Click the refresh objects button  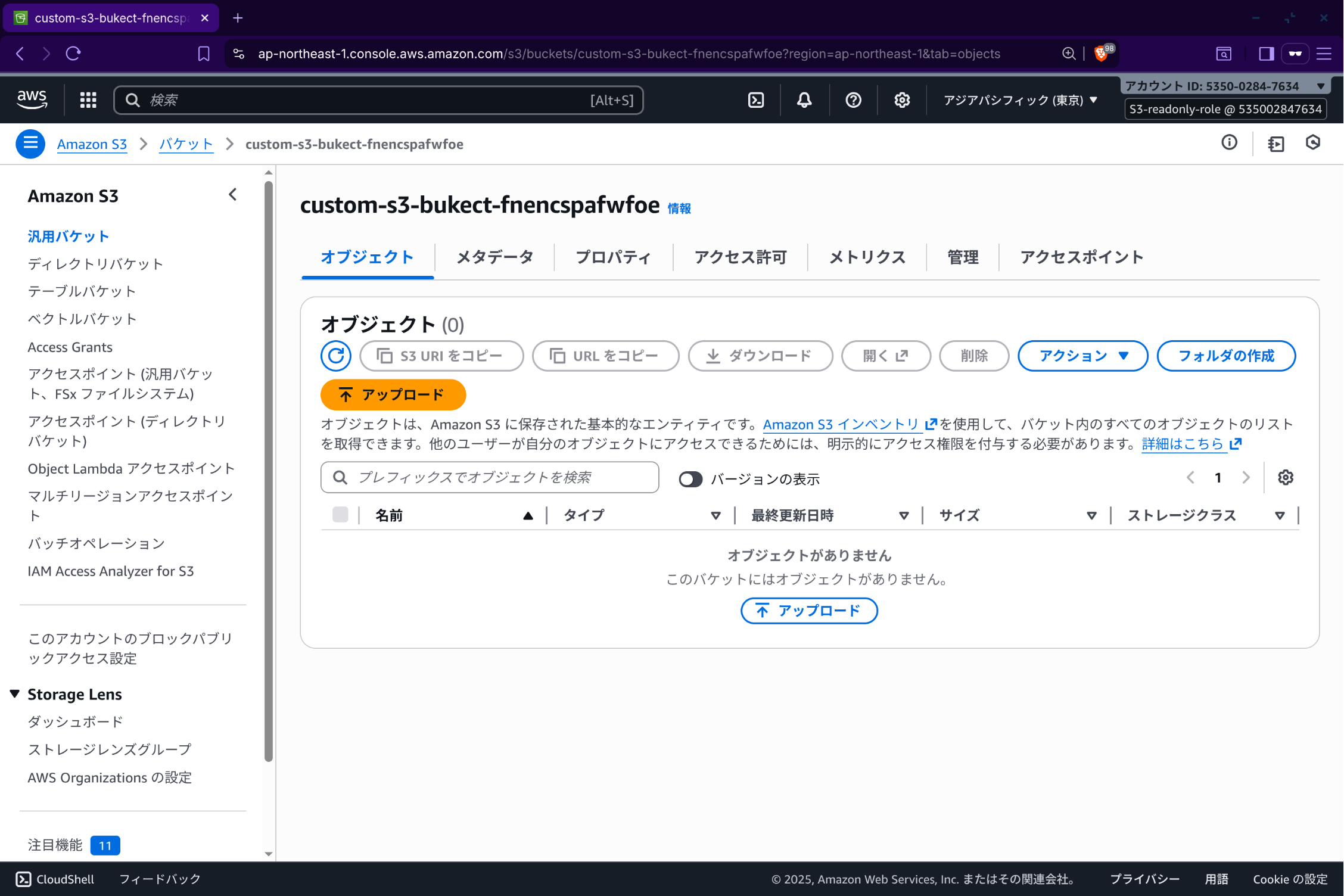coord(336,356)
